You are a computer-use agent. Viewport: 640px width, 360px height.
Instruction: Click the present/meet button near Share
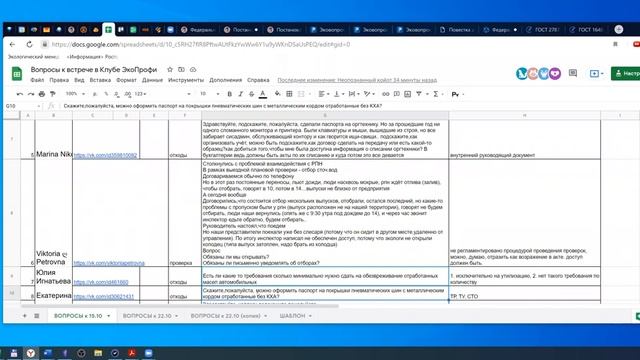pyautogui.click(x=596, y=73)
